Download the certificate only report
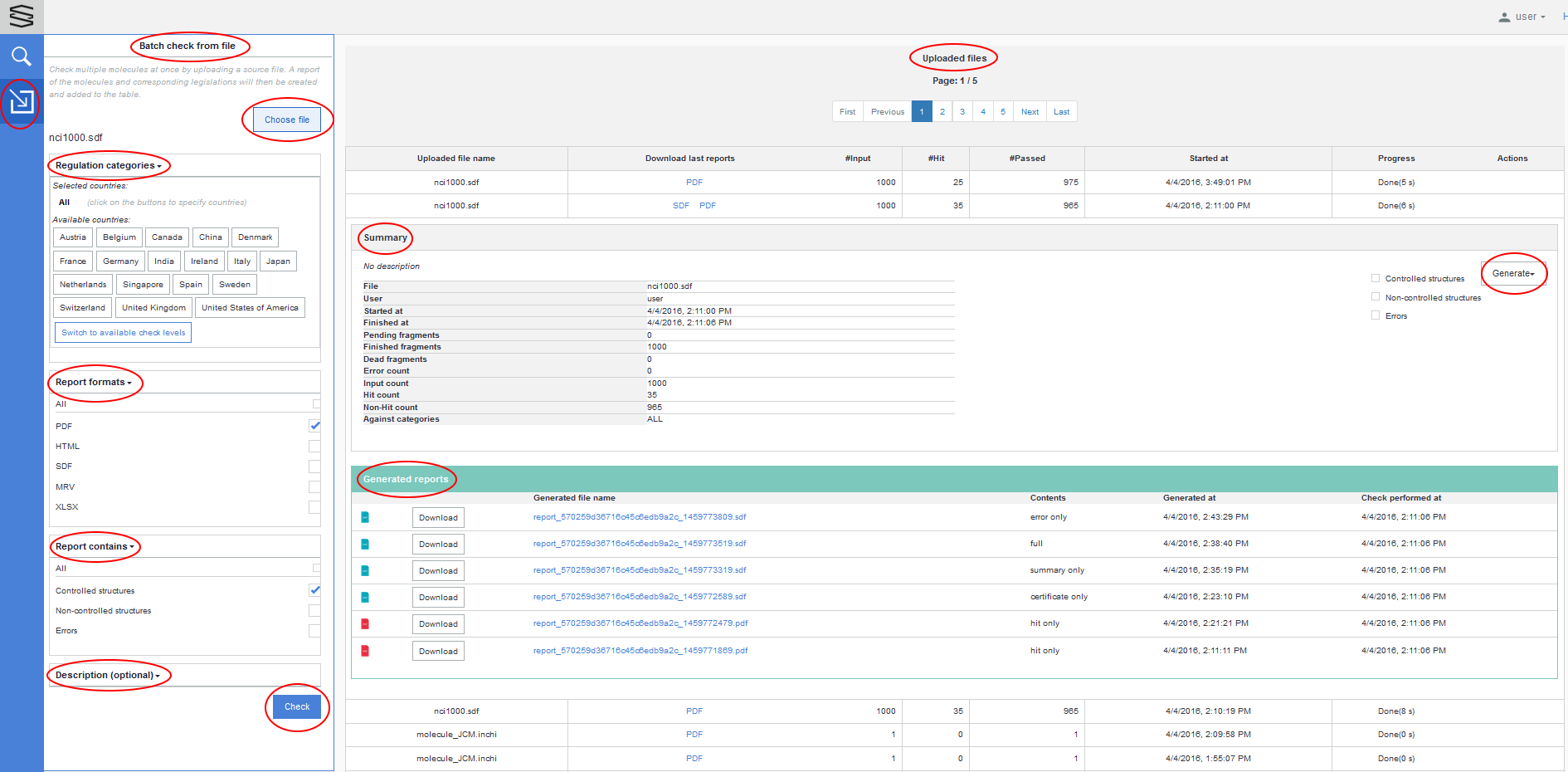Viewport: 1568px width, 772px height. pyautogui.click(x=438, y=598)
